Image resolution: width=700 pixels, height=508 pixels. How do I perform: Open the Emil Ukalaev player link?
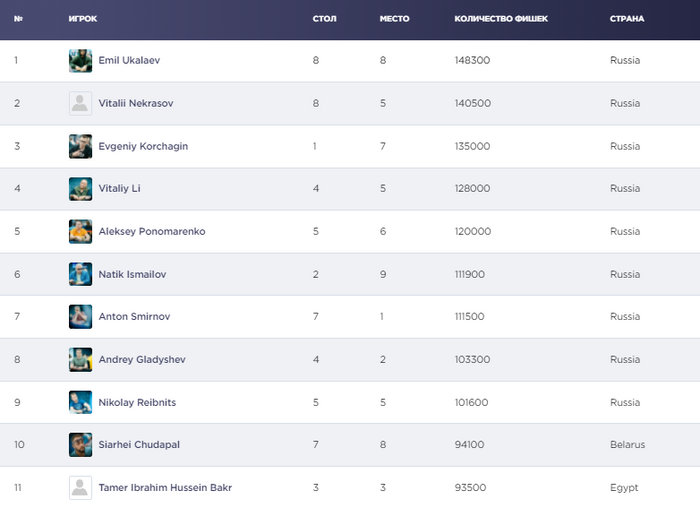129,61
